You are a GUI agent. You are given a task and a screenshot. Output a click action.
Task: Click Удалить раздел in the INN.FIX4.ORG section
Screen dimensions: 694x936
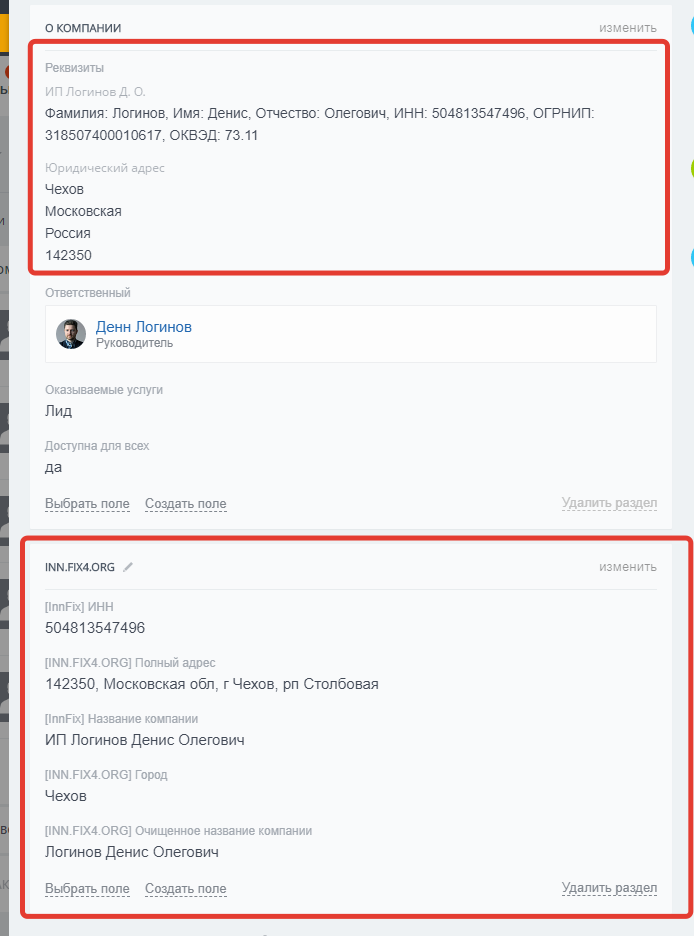pyautogui.click(x=609, y=888)
